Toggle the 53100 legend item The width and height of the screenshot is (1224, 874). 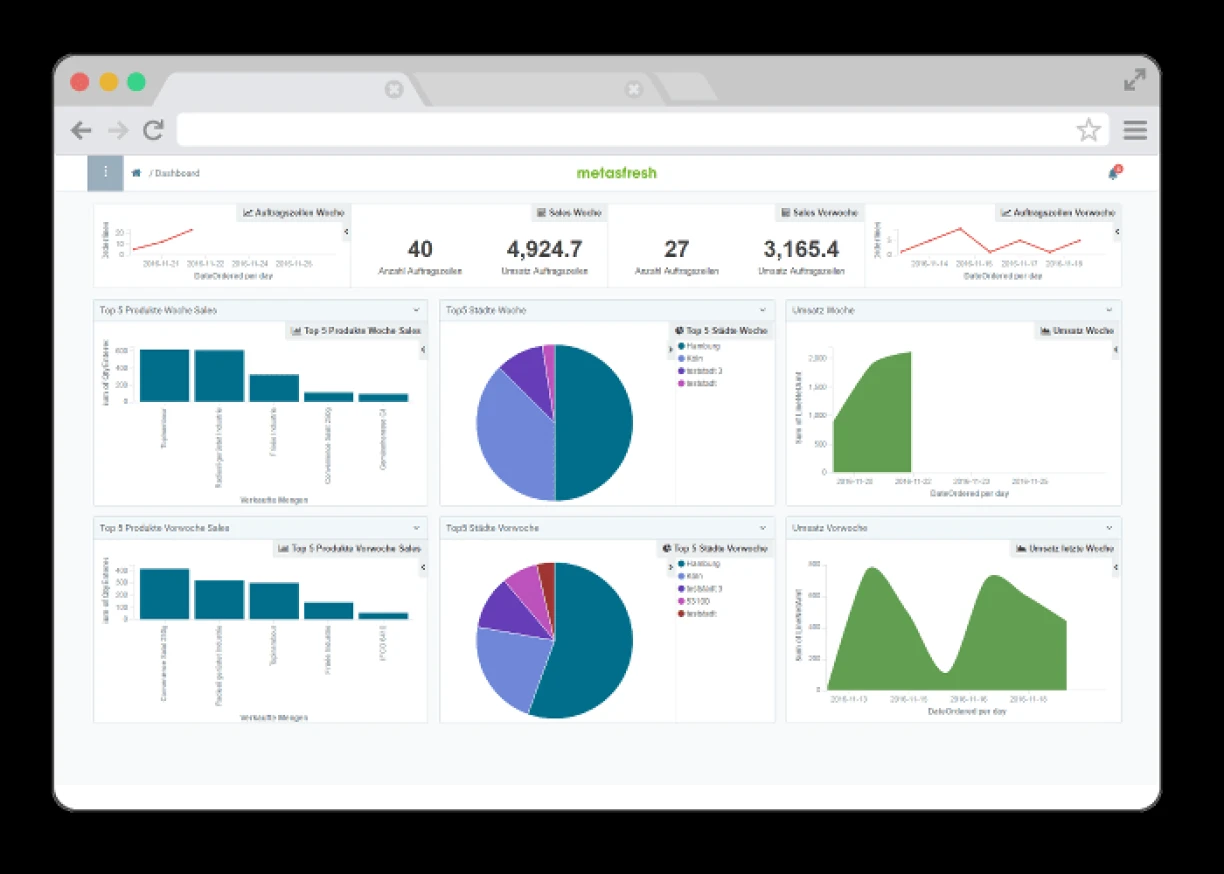[x=698, y=602]
